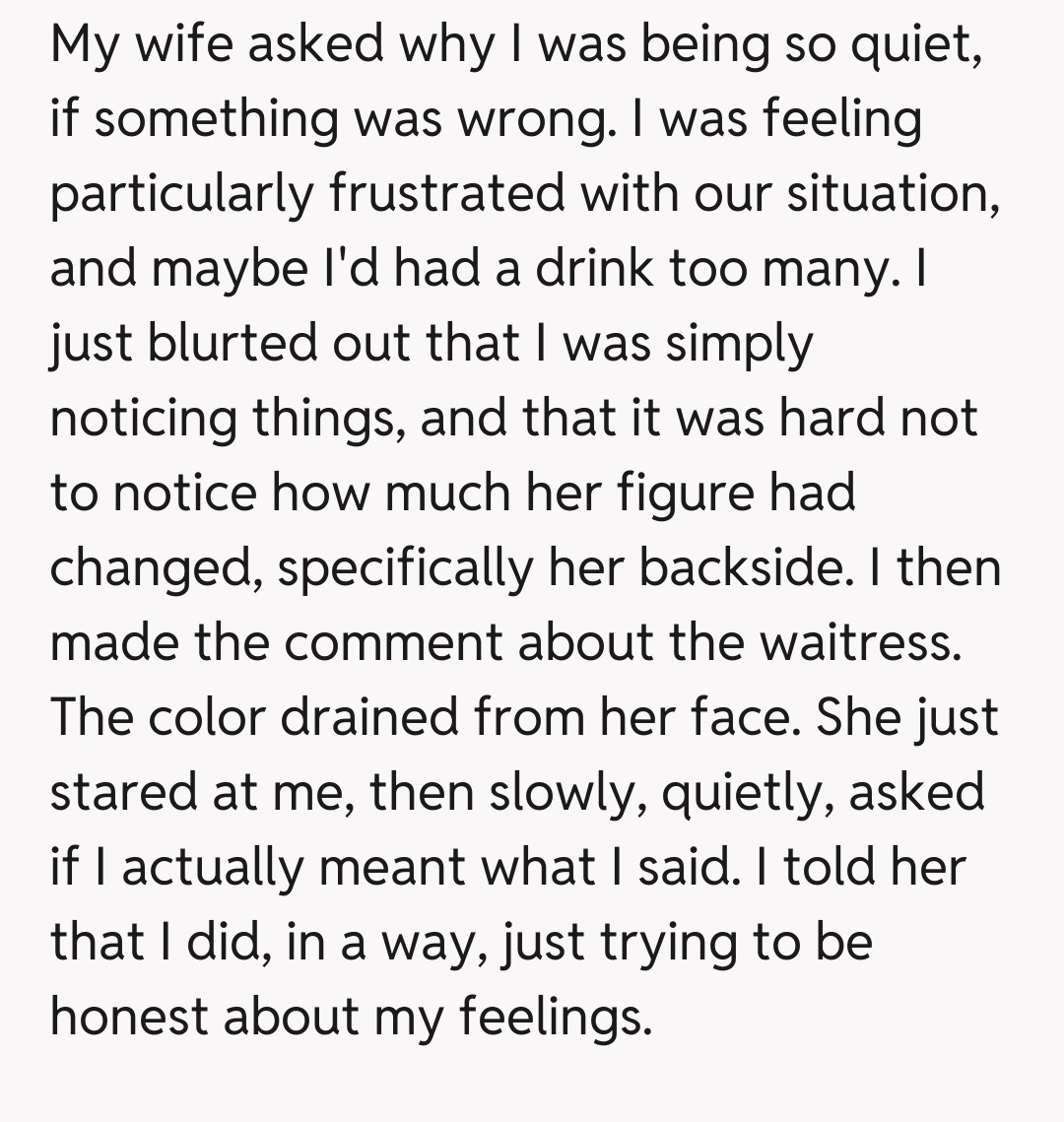Click the word "frustrated" in the text

tap(446, 195)
